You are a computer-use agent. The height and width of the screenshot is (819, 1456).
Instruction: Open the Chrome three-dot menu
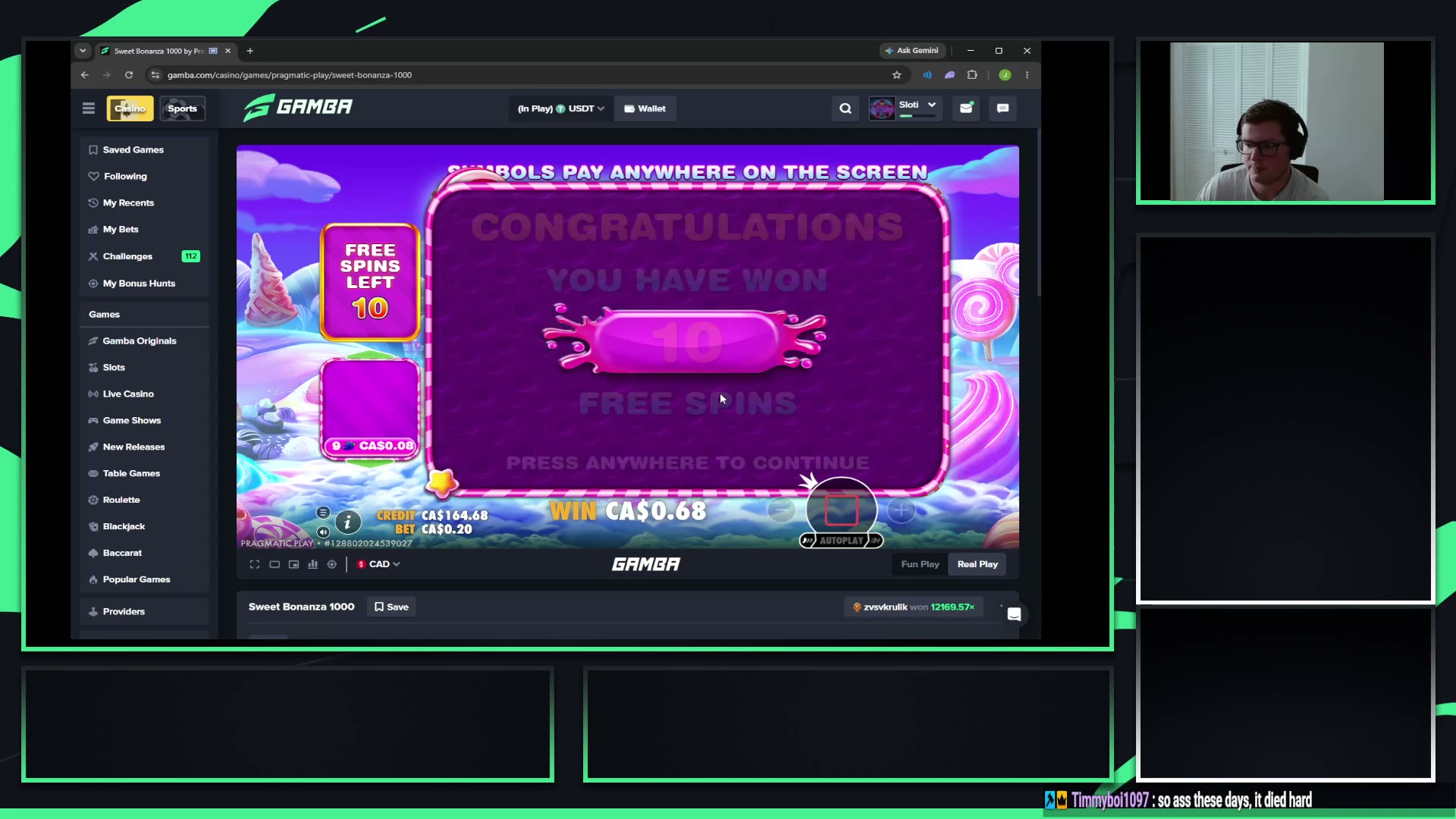point(1028,75)
